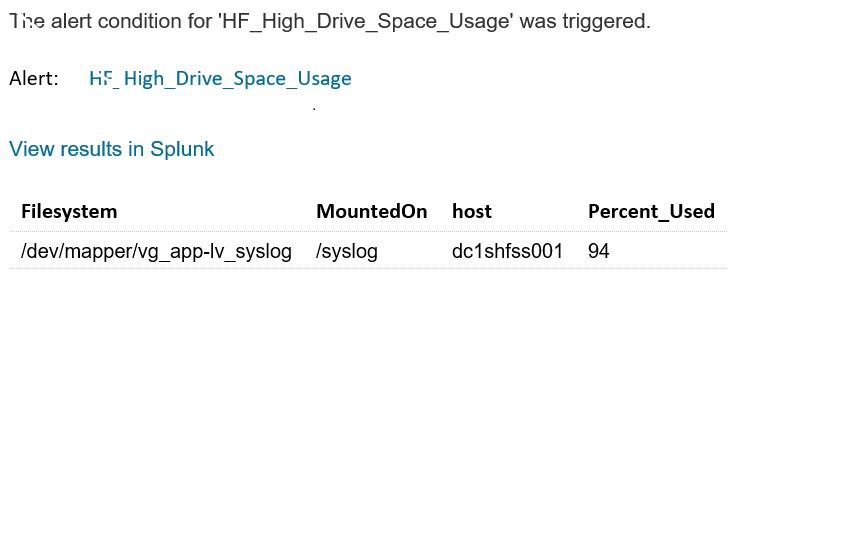Click the Percent_Used column header
The height and width of the screenshot is (540, 864).
[x=651, y=212]
